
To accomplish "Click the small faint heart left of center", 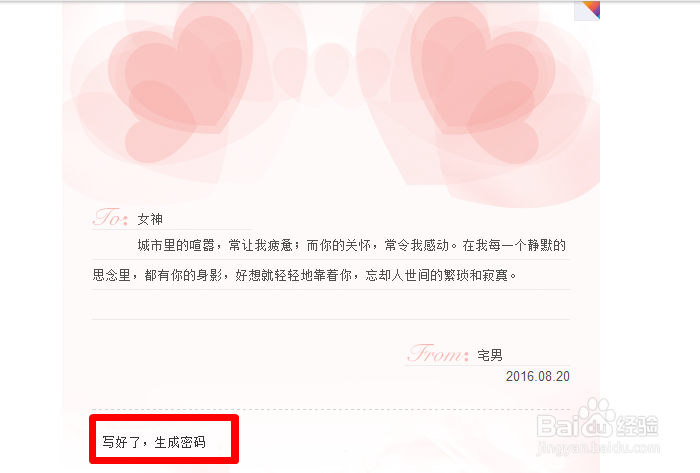I will pyautogui.click(x=290, y=72).
